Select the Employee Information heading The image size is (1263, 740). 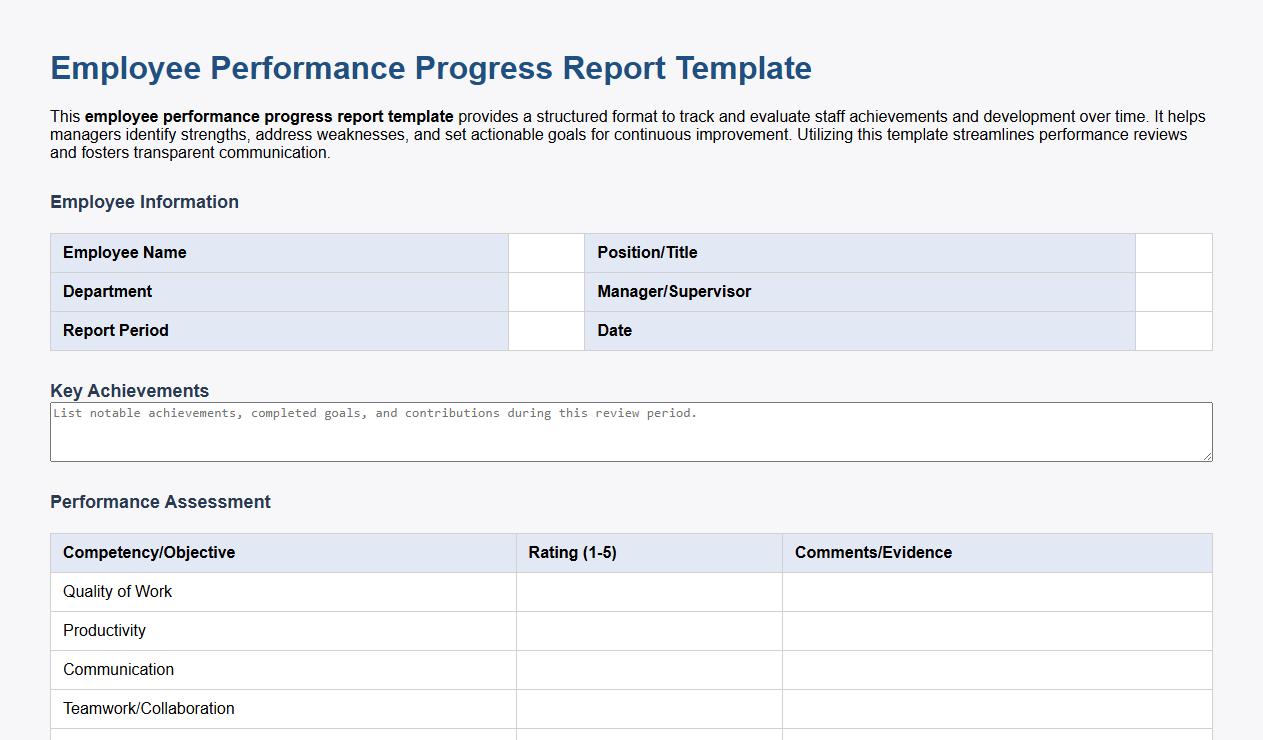pos(145,201)
